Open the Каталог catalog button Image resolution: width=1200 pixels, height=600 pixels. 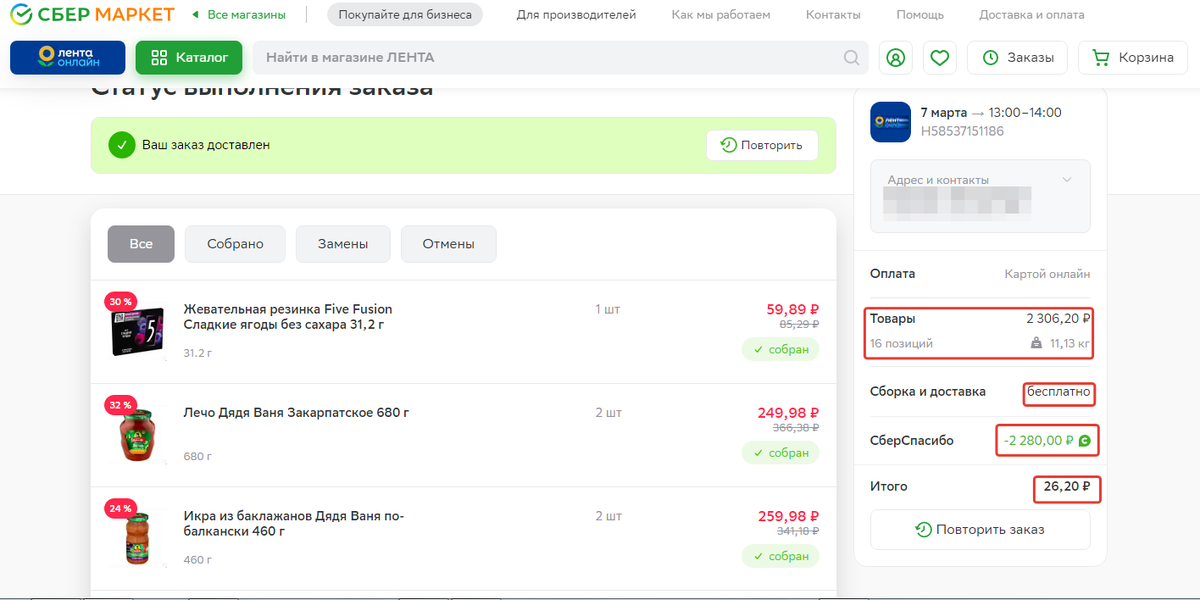point(189,58)
